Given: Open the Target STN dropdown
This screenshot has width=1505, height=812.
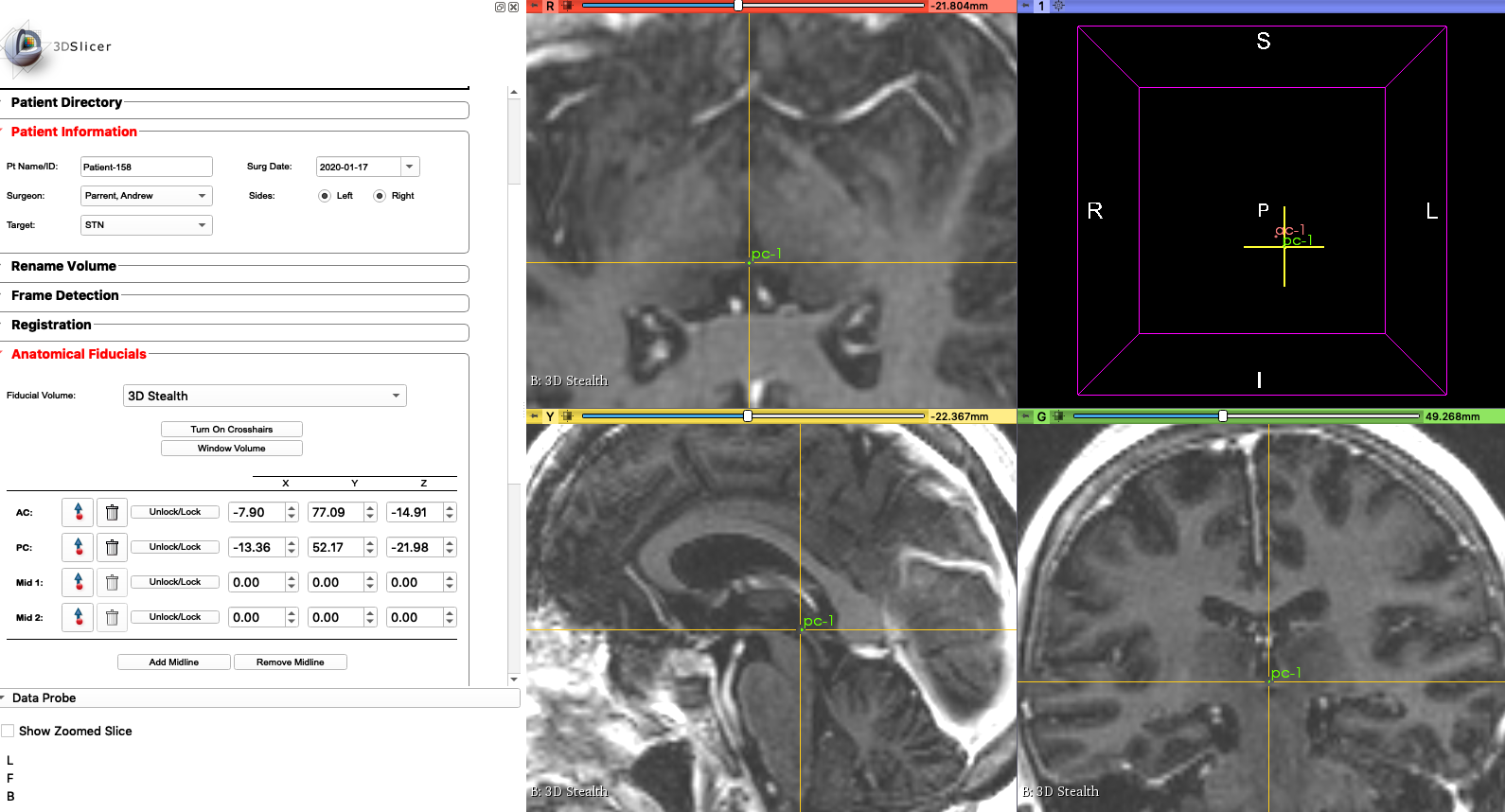Looking at the screenshot, I should click(x=147, y=225).
